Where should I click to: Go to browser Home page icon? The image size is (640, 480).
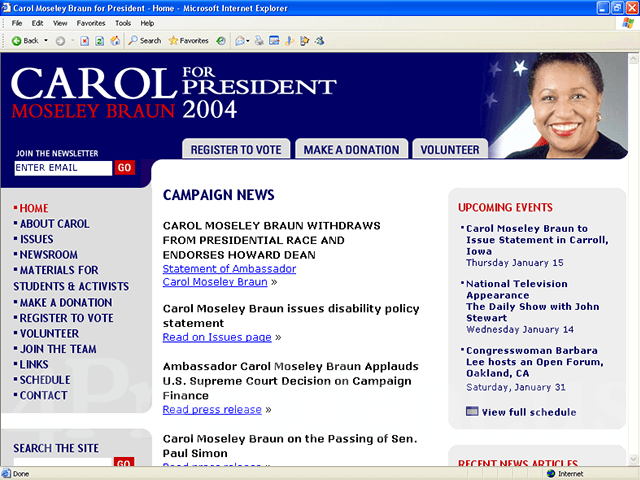tap(116, 41)
